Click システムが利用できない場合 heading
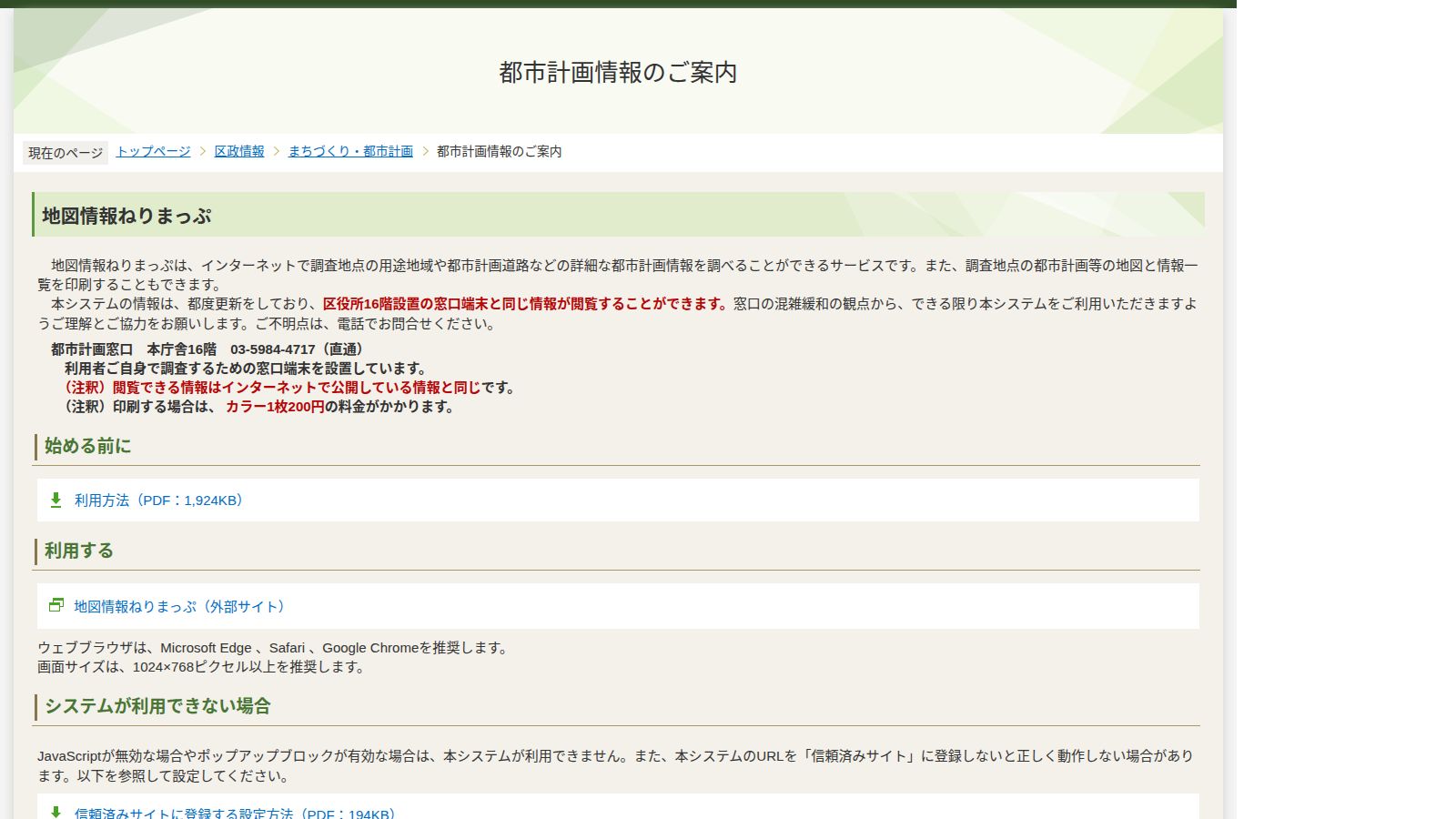1456x819 pixels. coord(157,706)
